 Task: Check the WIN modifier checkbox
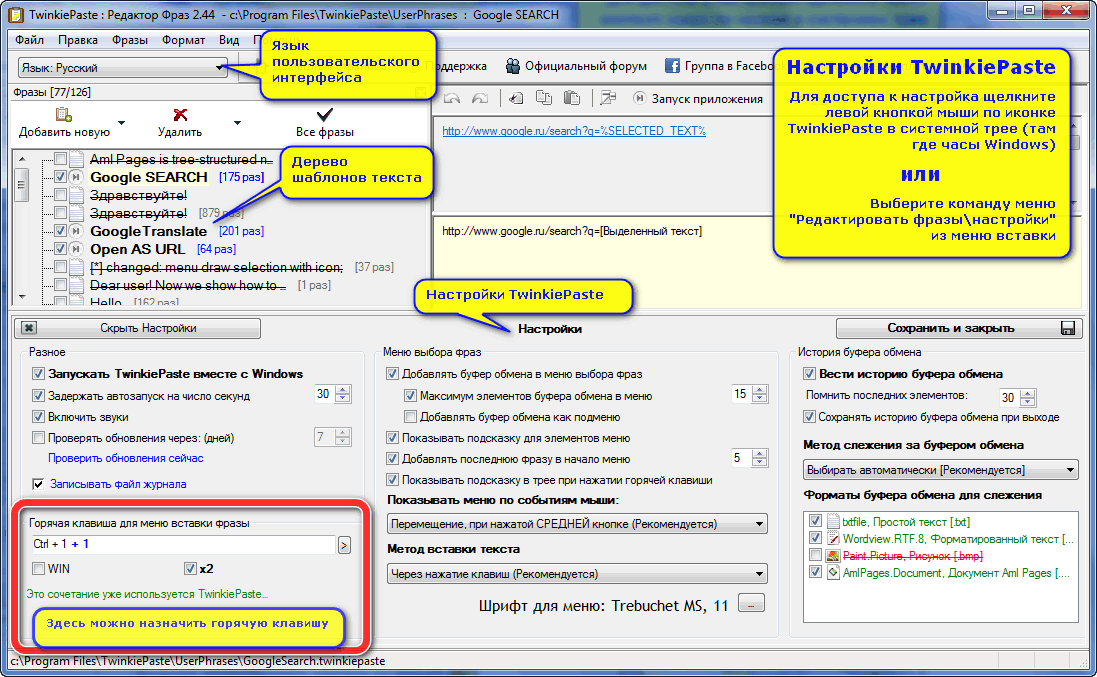38,569
